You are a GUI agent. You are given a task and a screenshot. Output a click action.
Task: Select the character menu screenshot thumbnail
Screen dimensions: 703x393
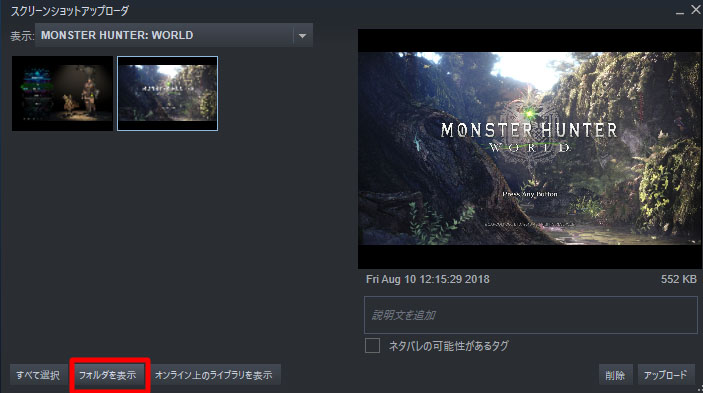[x=62, y=93]
